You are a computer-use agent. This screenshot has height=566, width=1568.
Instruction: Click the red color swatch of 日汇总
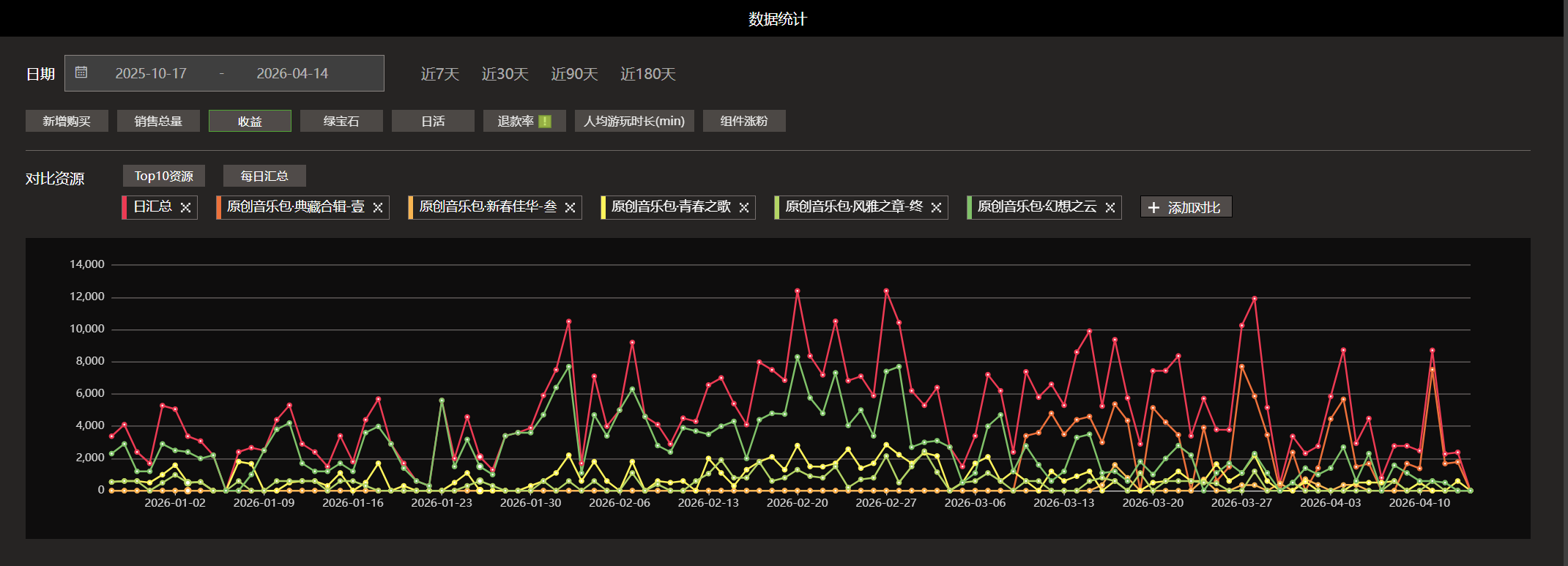click(x=125, y=207)
